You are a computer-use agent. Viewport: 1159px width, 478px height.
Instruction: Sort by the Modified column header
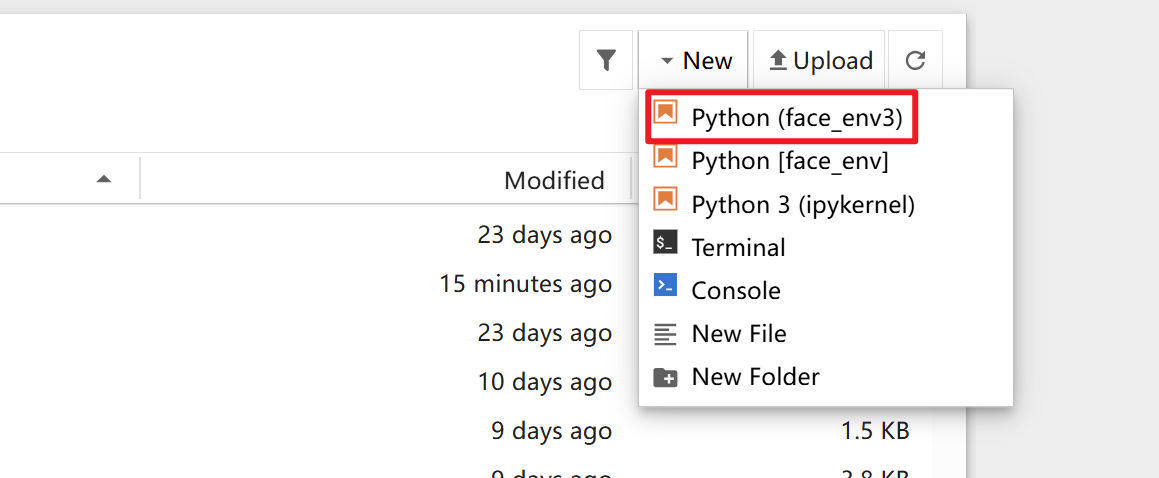pyautogui.click(x=554, y=180)
